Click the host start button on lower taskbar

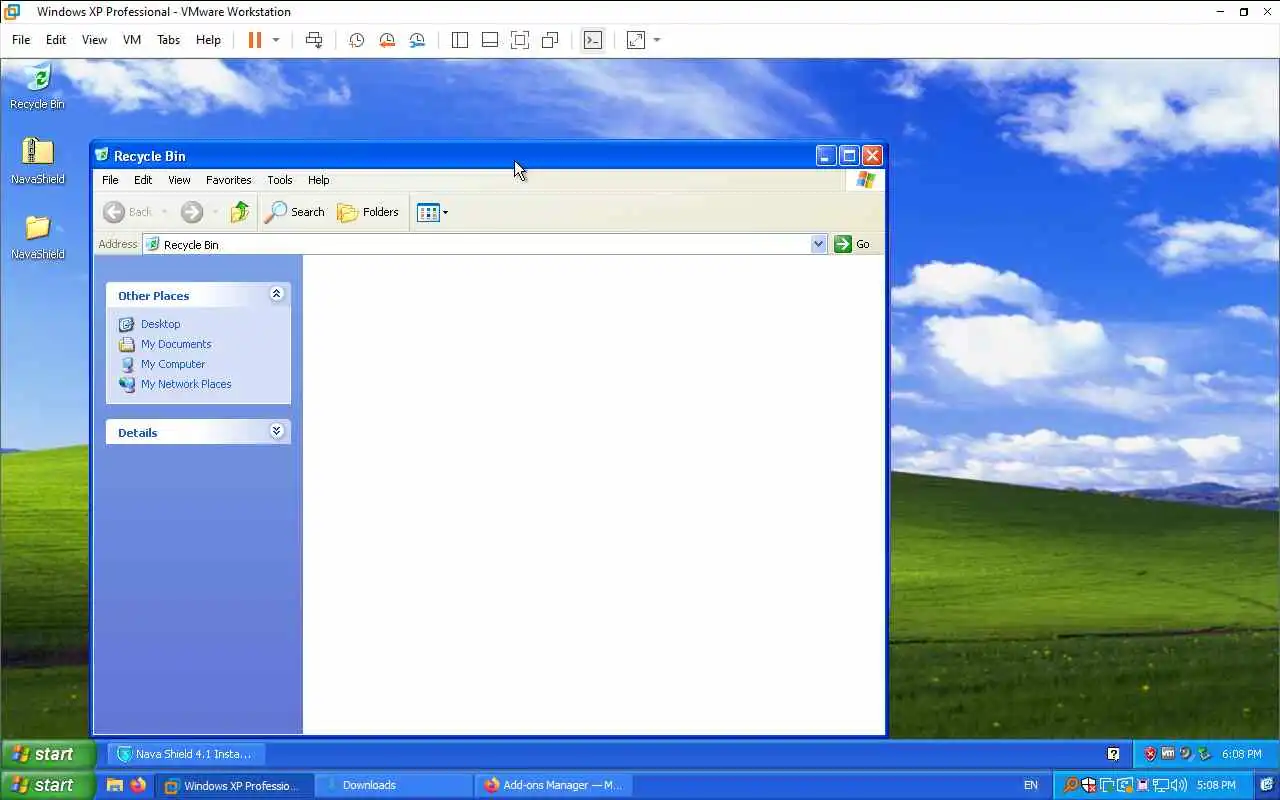pos(48,785)
